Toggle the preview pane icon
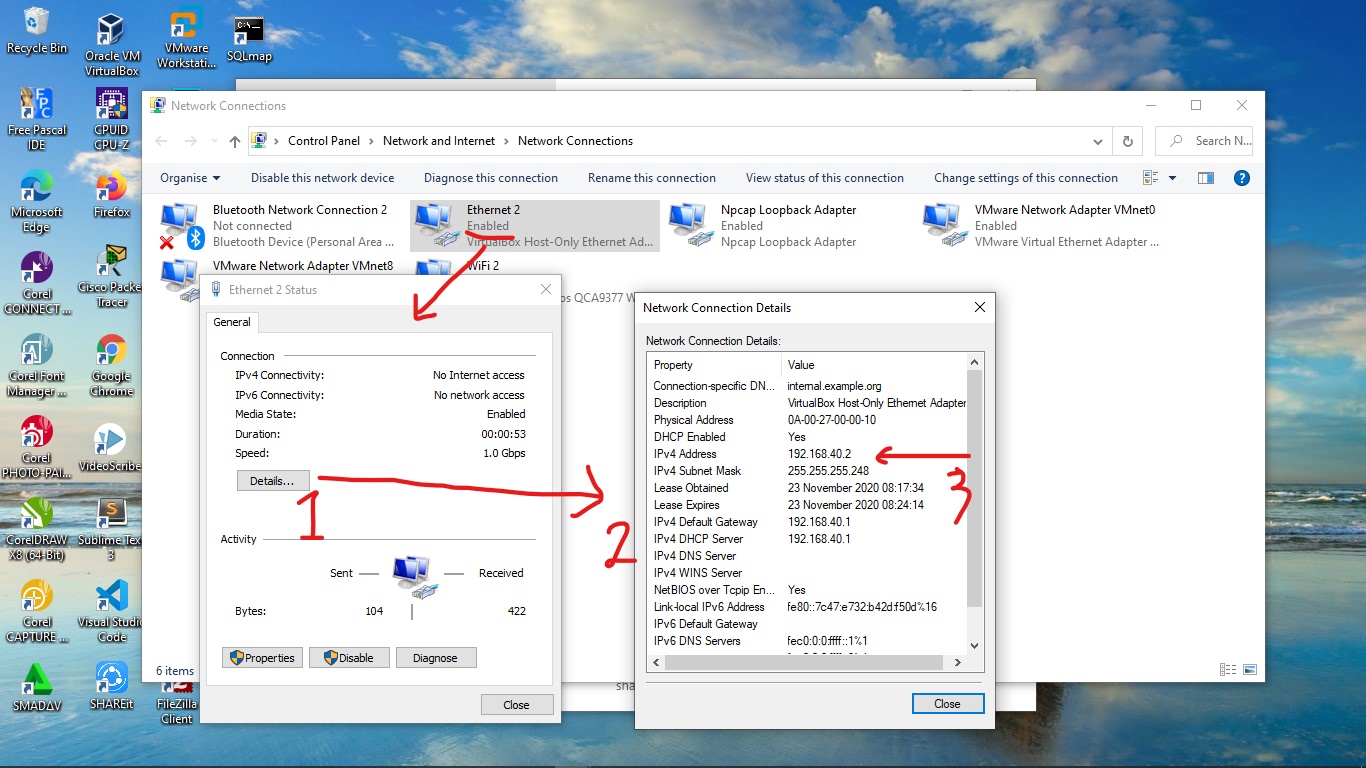 point(1205,177)
